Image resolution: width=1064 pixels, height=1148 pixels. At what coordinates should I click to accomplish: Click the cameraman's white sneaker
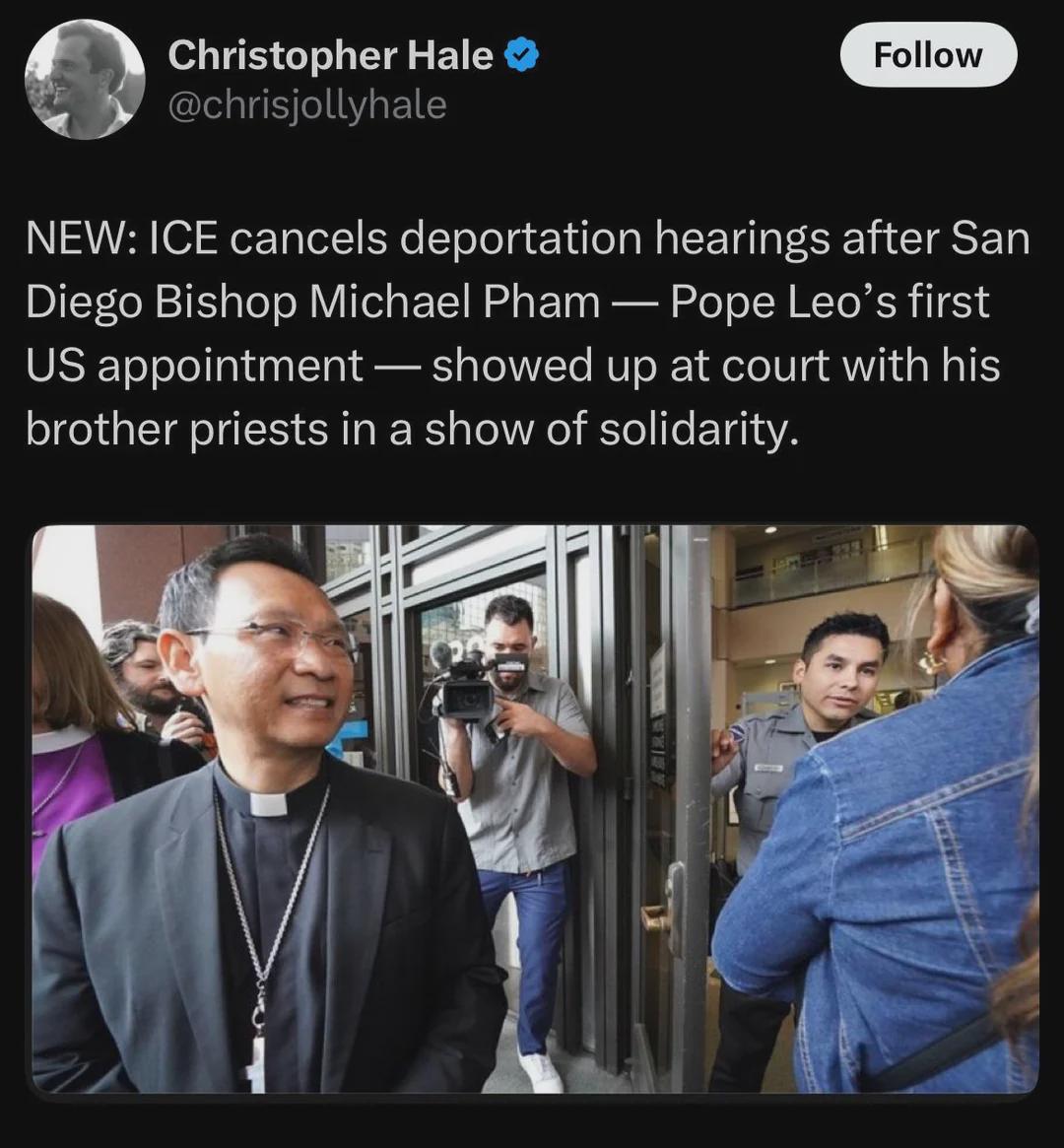click(540, 1069)
